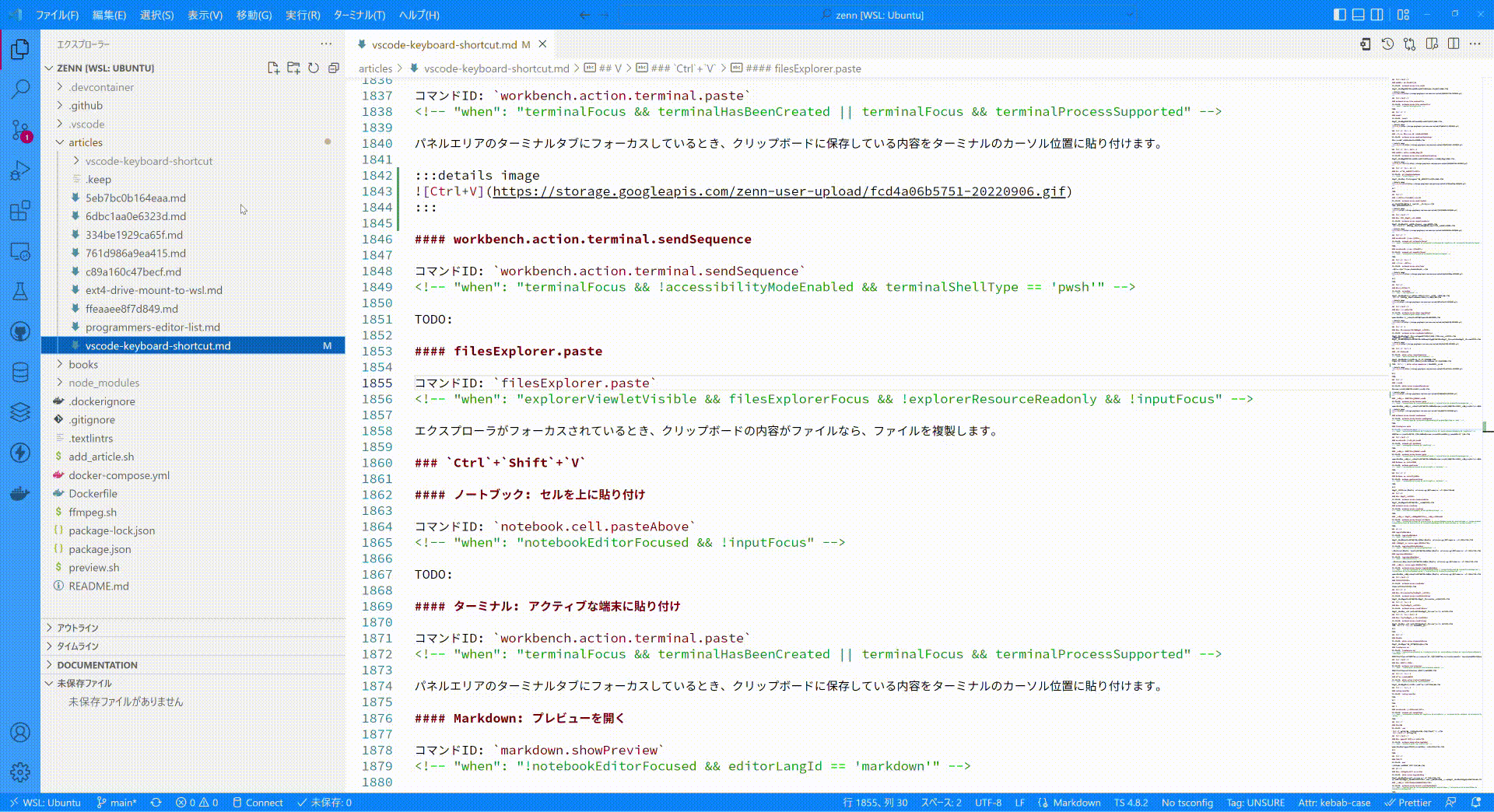Open notifications bell in status bar
The height and width of the screenshot is (812, 1494).
[1476, 803]
